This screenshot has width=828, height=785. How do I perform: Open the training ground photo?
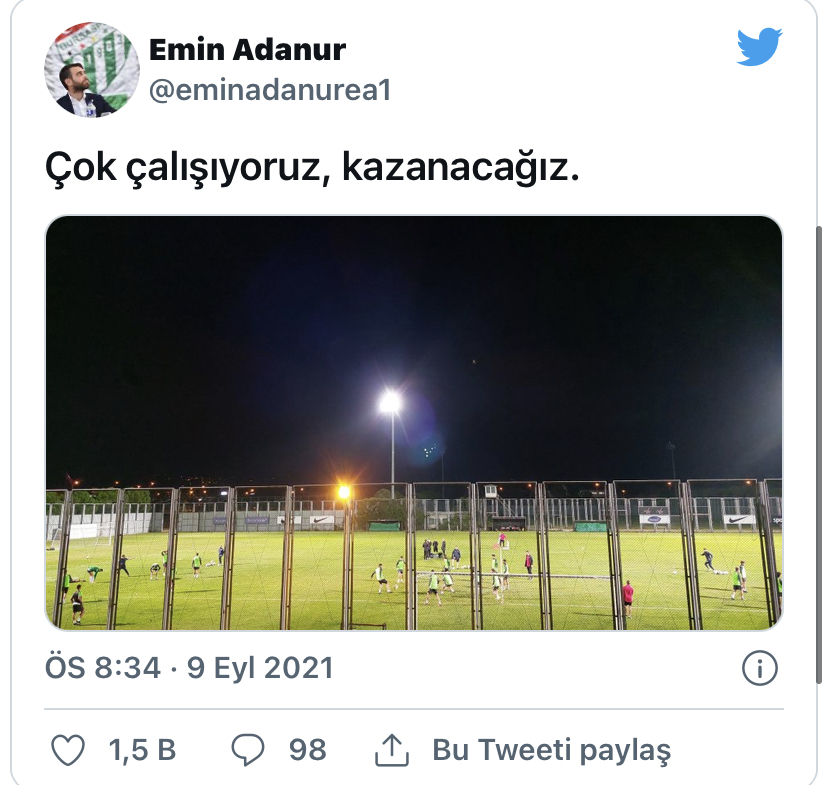414,422
